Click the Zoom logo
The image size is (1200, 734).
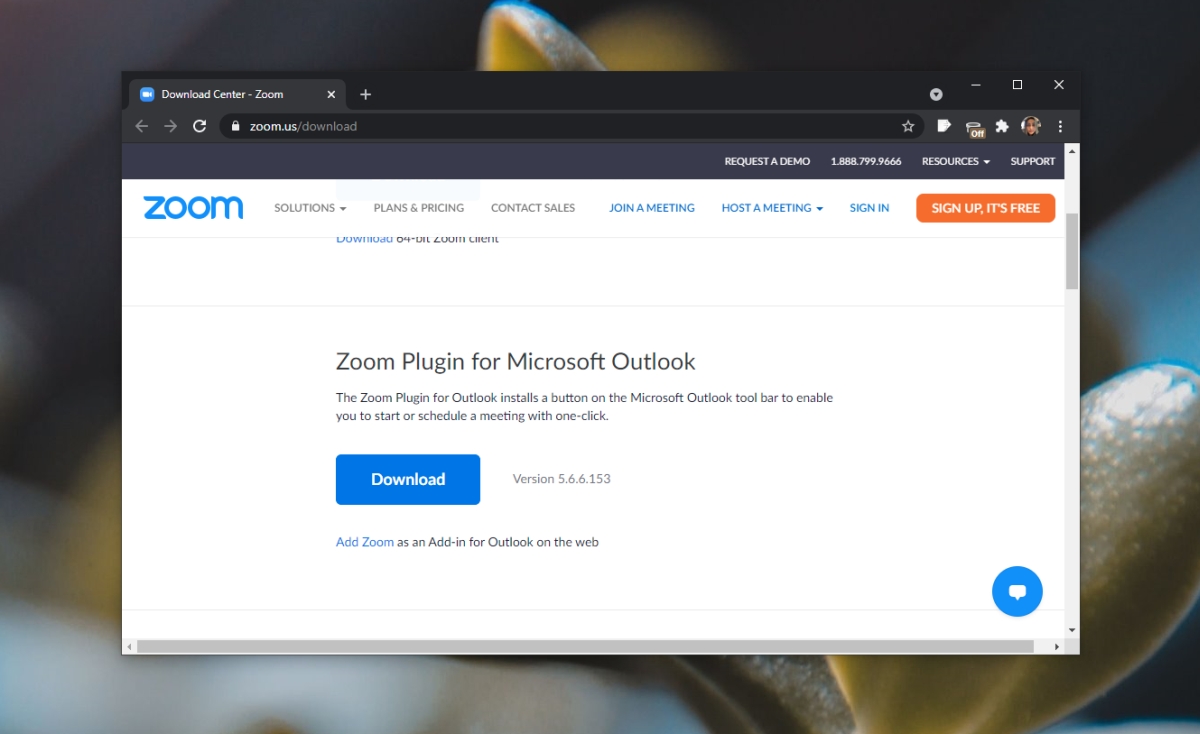193,207
